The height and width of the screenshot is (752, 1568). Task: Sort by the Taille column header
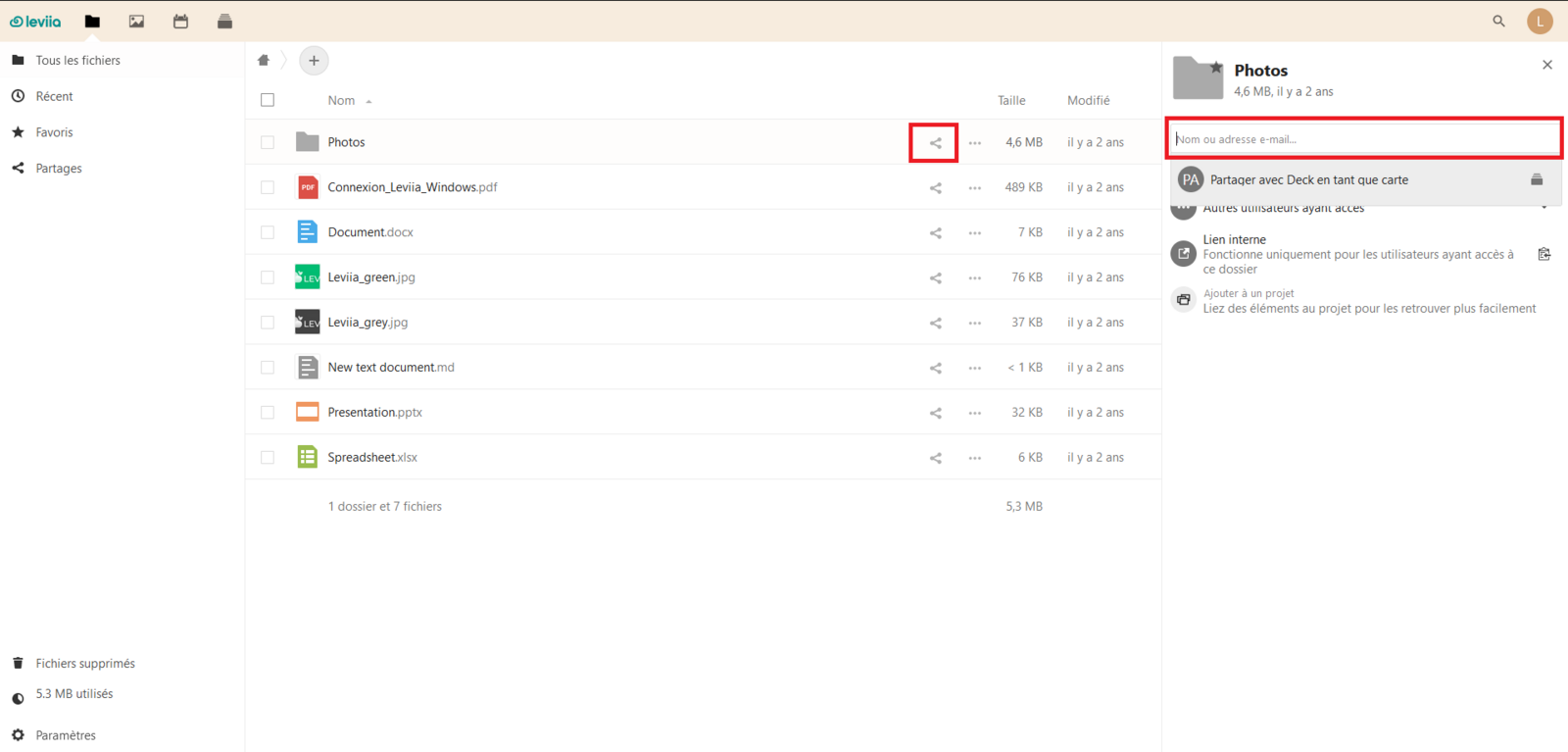coord(1011,100)
